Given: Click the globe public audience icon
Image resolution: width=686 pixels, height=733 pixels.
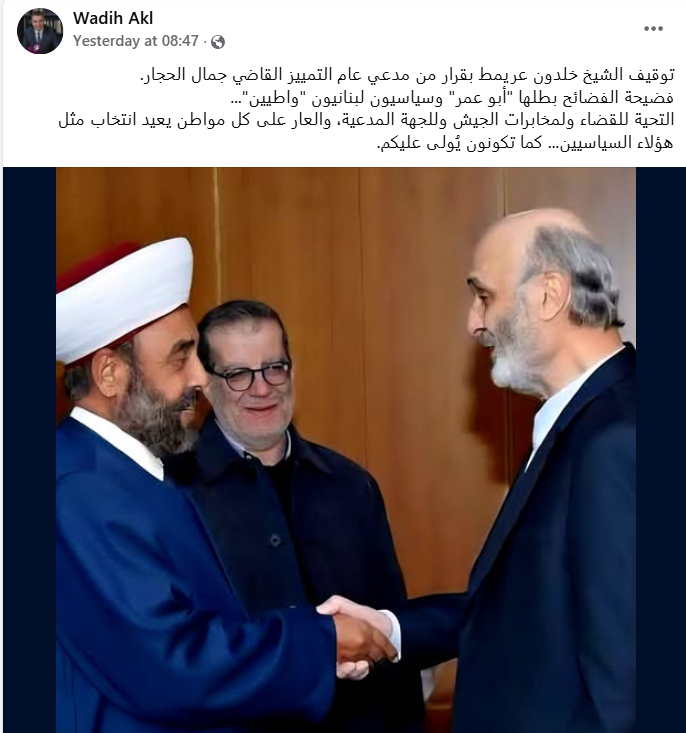Looking at the screenshot, I should pyautogui.click(x=218, y=42).
